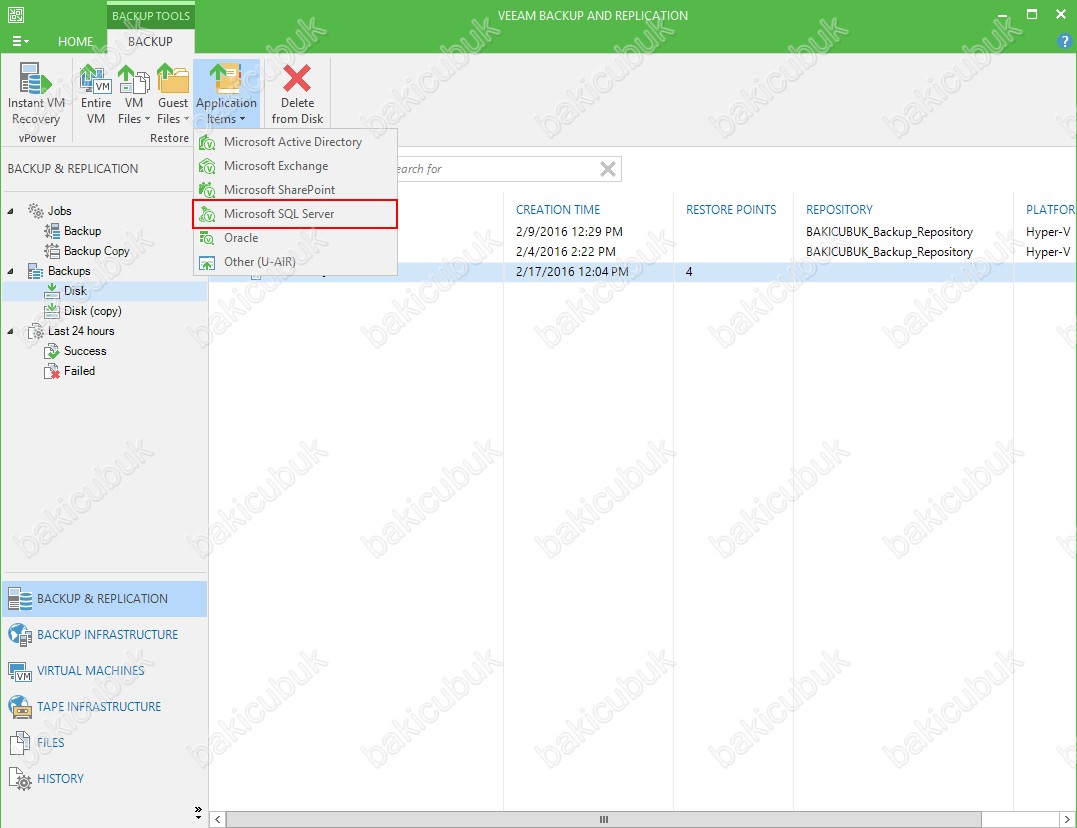Screen dimensions: 1077x828
Task: Sort by RESTORE POINTS column header
Action: coord(731,210)
